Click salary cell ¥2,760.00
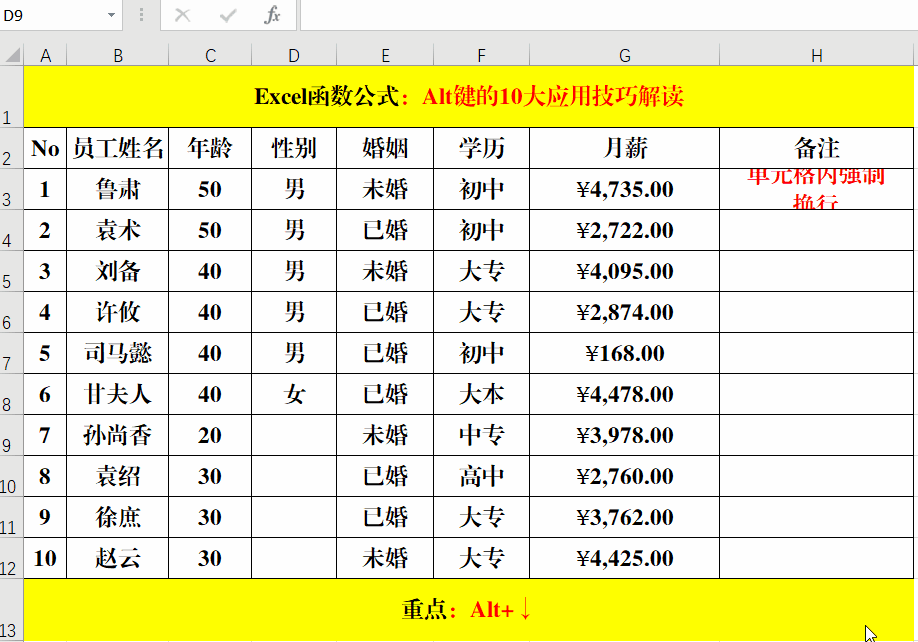 click(625, 476)
